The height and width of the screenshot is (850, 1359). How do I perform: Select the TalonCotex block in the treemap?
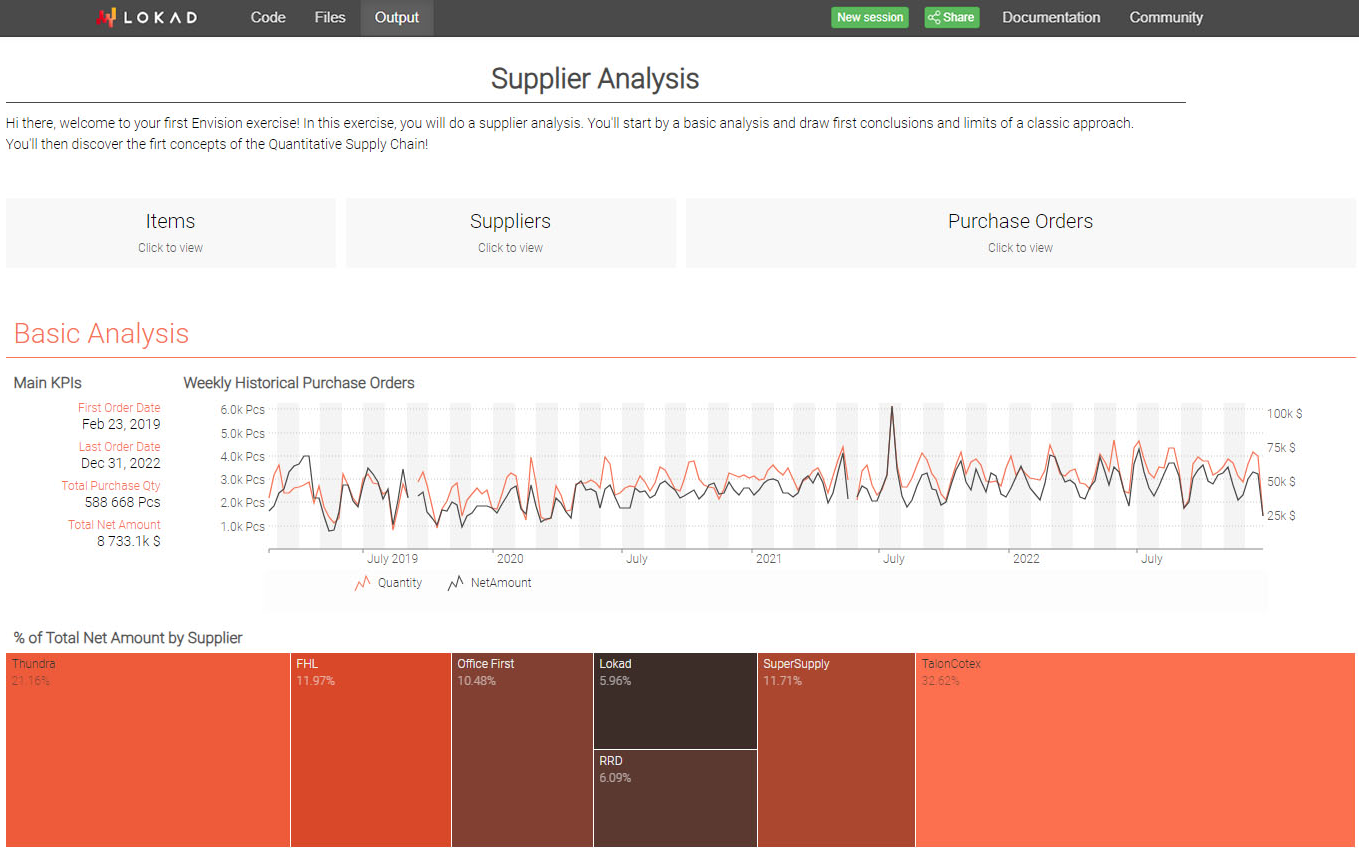(x=1135, y=750)
